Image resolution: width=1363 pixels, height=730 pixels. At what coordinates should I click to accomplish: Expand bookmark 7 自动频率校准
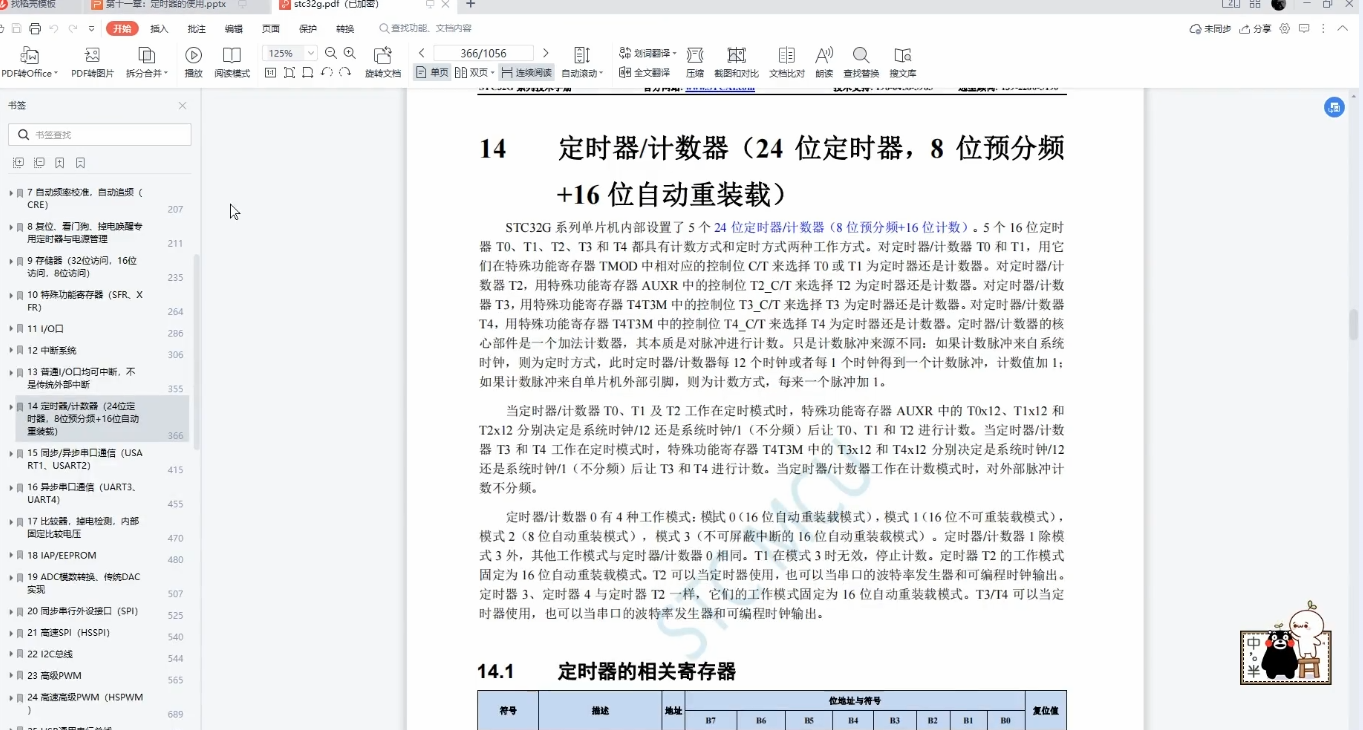[11, 192]
